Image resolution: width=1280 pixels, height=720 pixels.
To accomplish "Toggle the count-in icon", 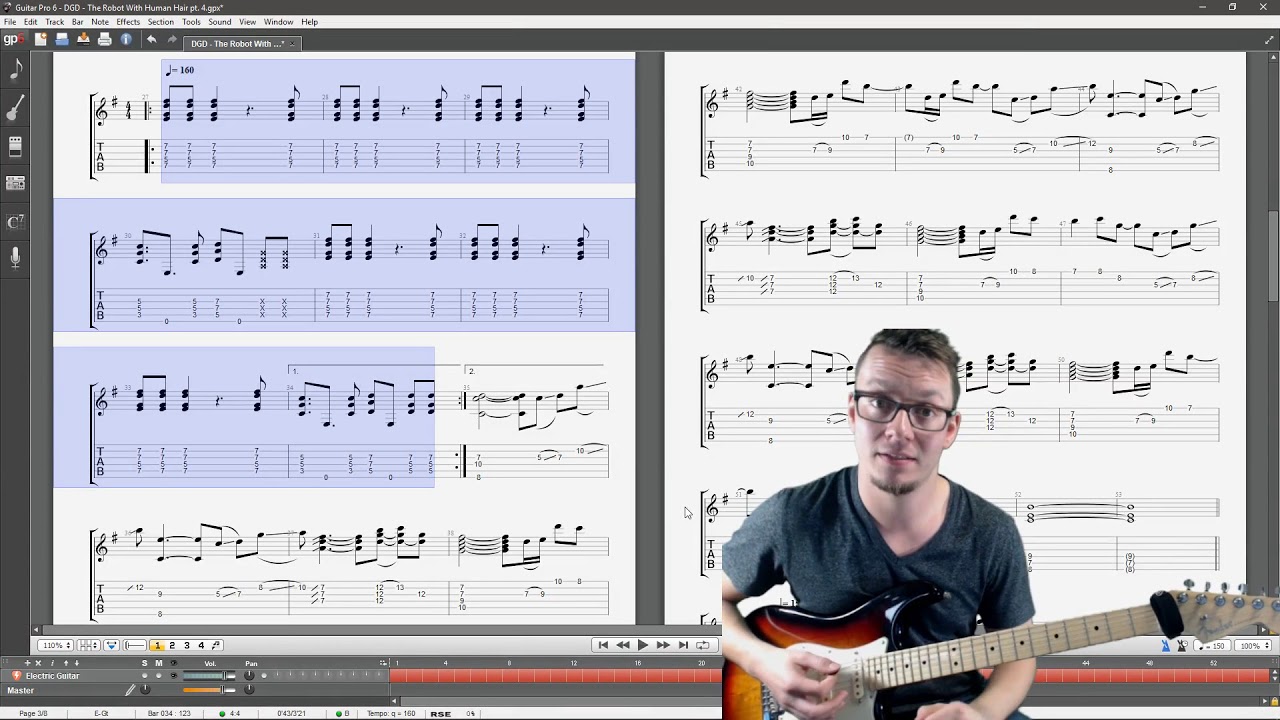I will (1182, 645).
